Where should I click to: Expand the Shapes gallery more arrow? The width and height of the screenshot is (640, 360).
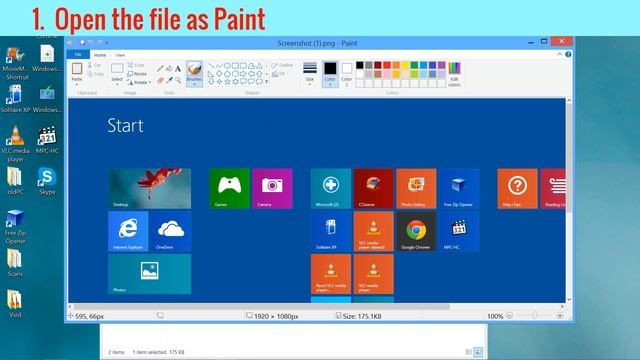click(x=267, y=82)
